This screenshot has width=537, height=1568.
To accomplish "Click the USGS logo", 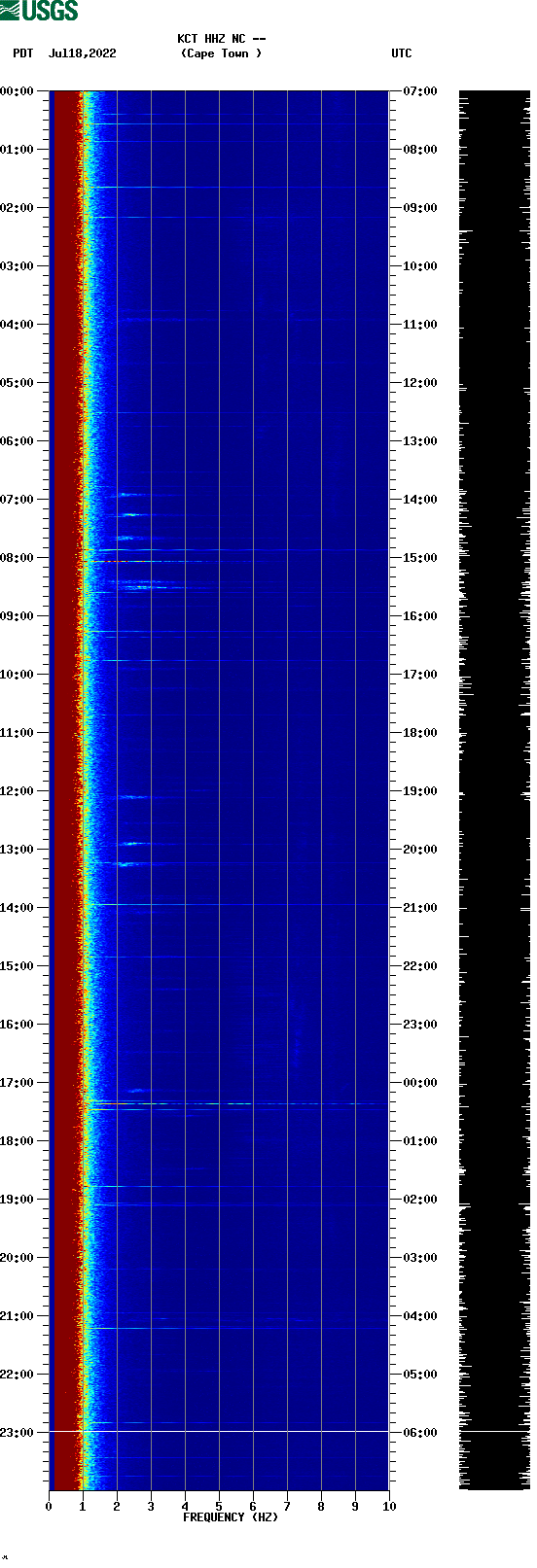I will click(39, 11).
